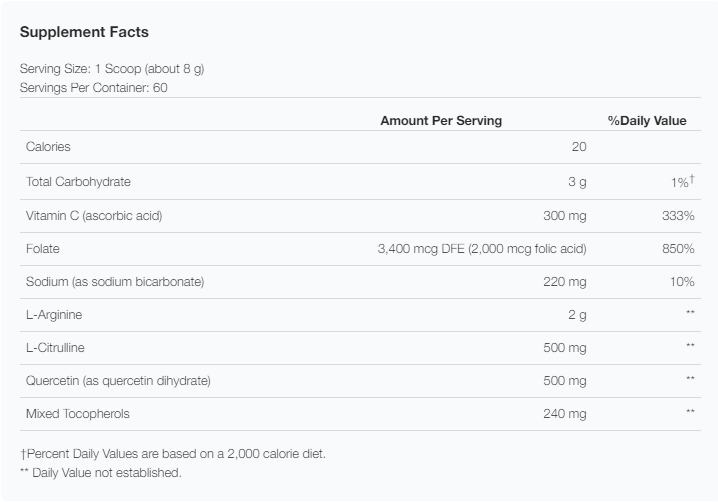
Task: Select Quercetin (as quercetin dihydrate) label
Action: click(x=118, y=381)
